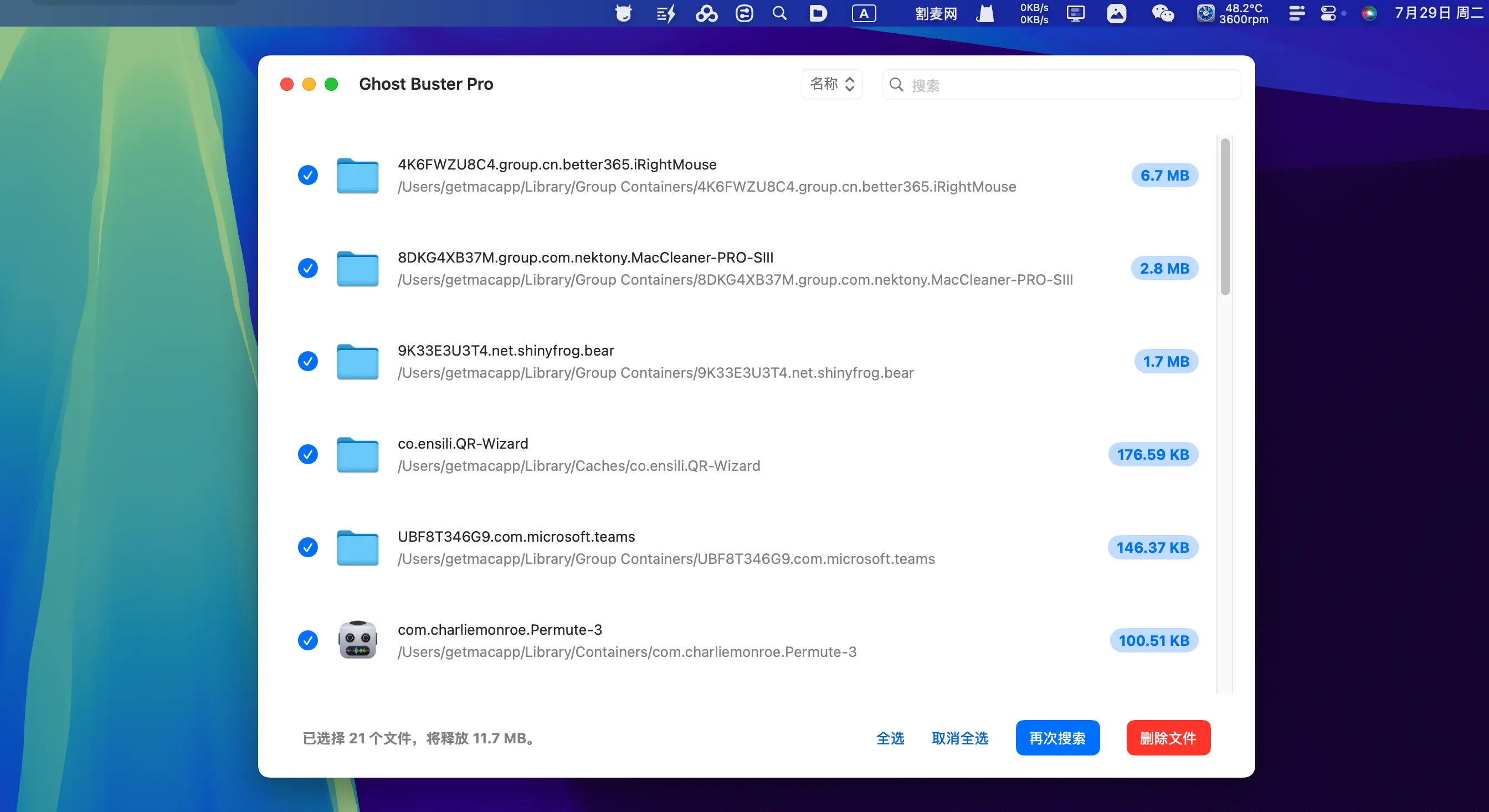Viewport: 1489px width, 812px height.
Task: Click the QR-Wizard folder icon
Action: tap(357, 454)
